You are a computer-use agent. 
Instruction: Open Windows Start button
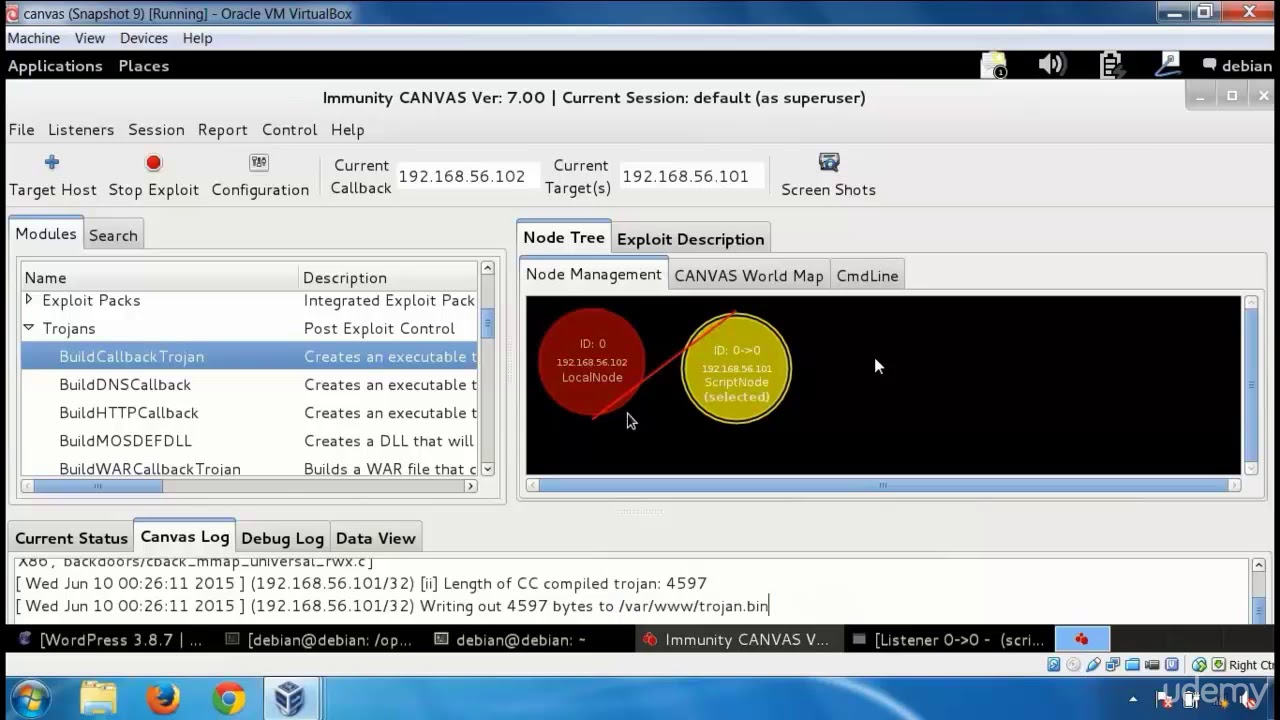tap(28, 698)
